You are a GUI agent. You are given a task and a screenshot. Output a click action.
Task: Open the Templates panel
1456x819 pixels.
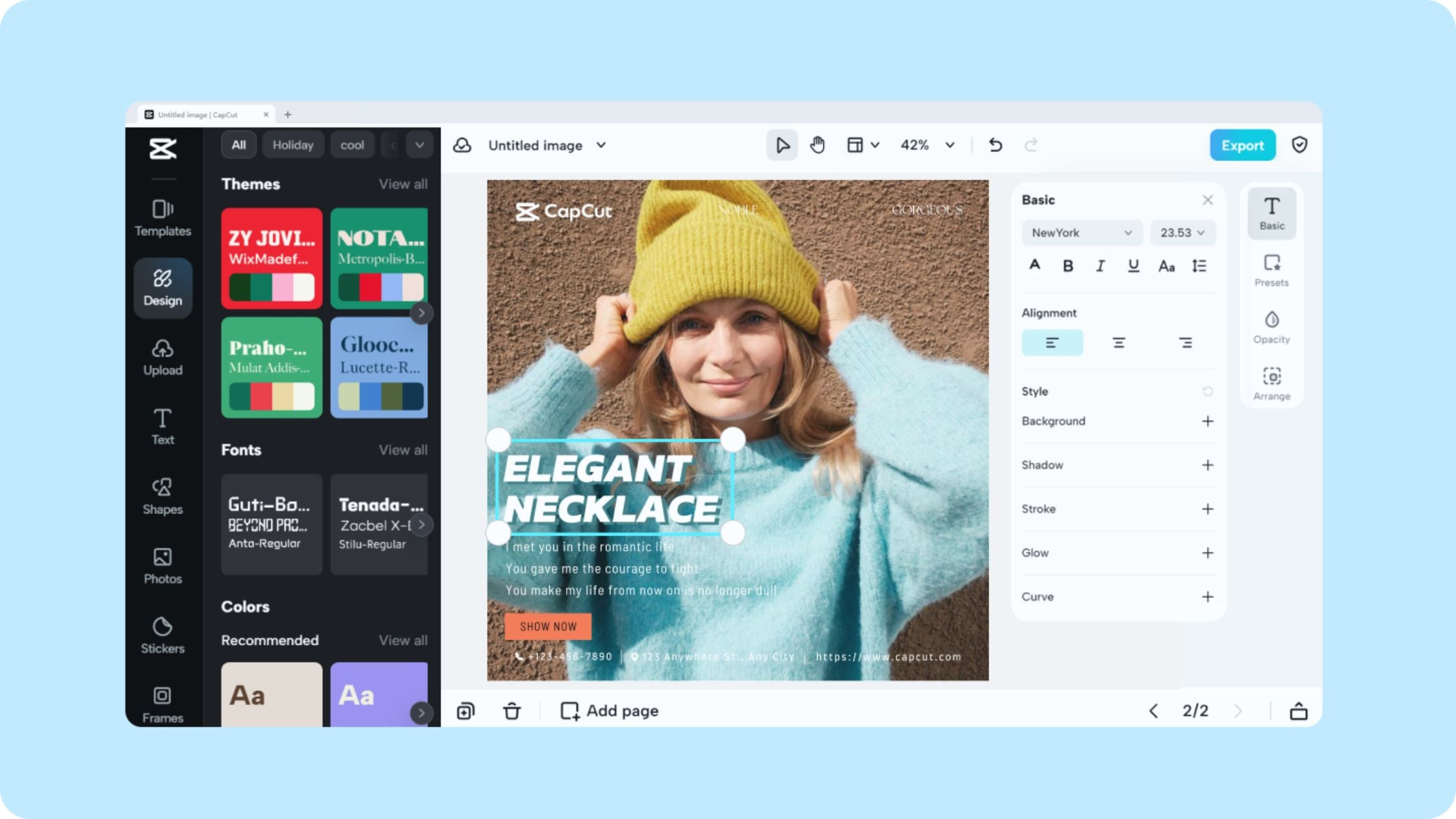pyautogui.click(x=162, y=218)
